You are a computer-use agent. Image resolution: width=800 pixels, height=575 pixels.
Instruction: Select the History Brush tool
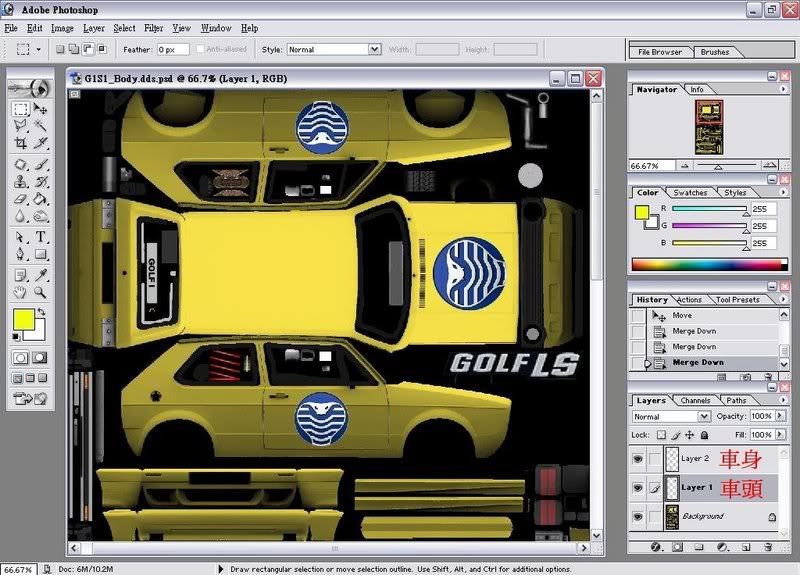41,181
